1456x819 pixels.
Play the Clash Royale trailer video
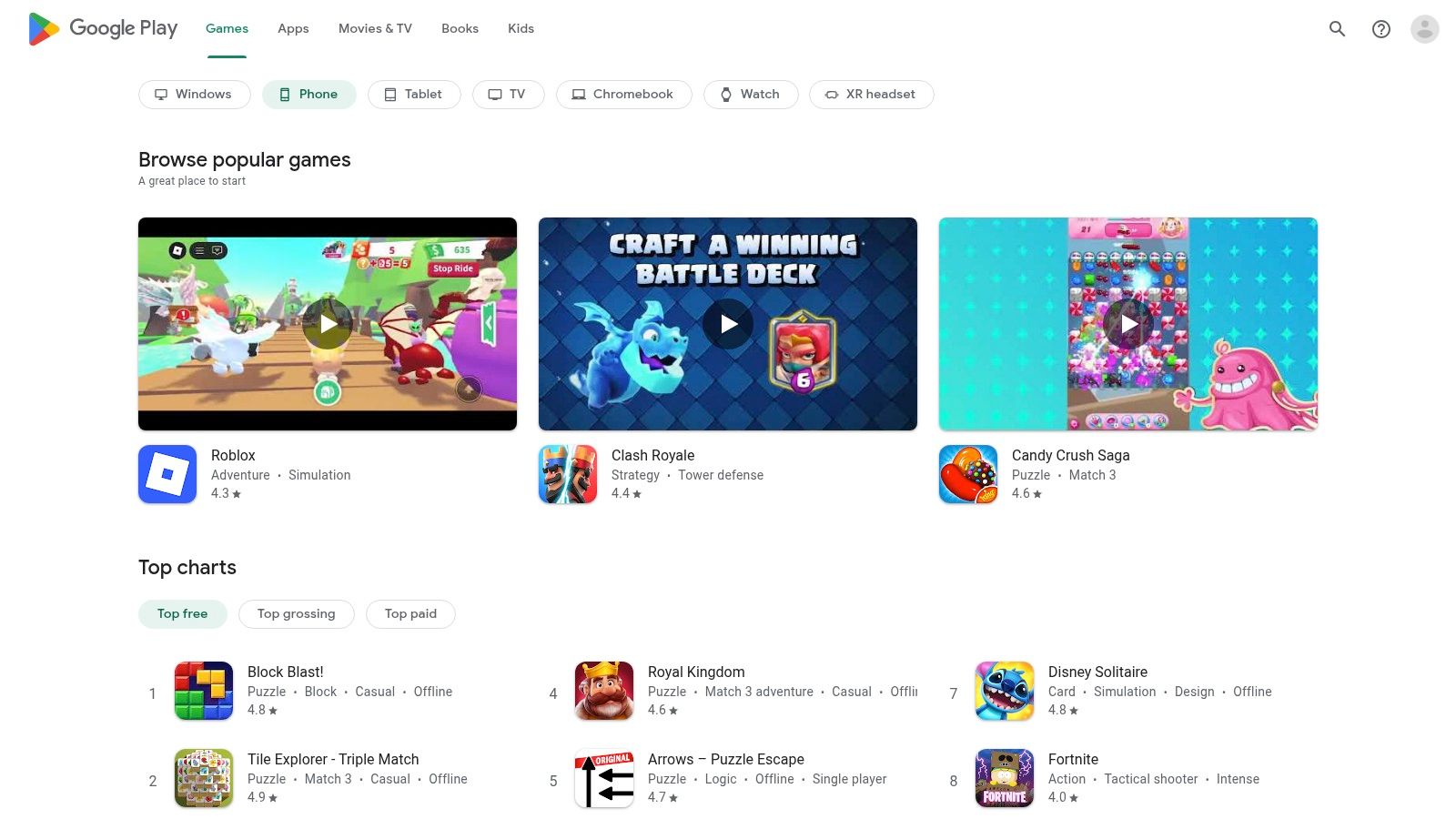point(727,323)
